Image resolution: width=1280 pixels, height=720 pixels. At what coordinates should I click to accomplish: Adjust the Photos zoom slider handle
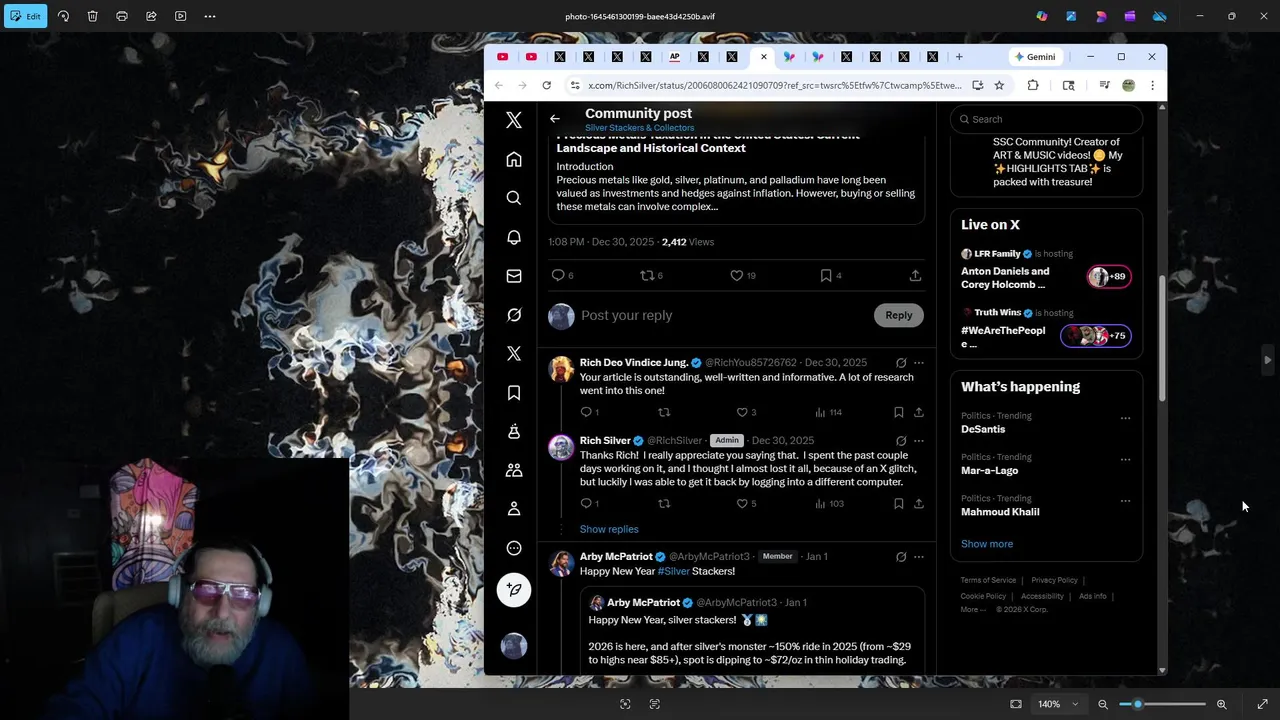pyautogui.click(x=1138, y=704)
